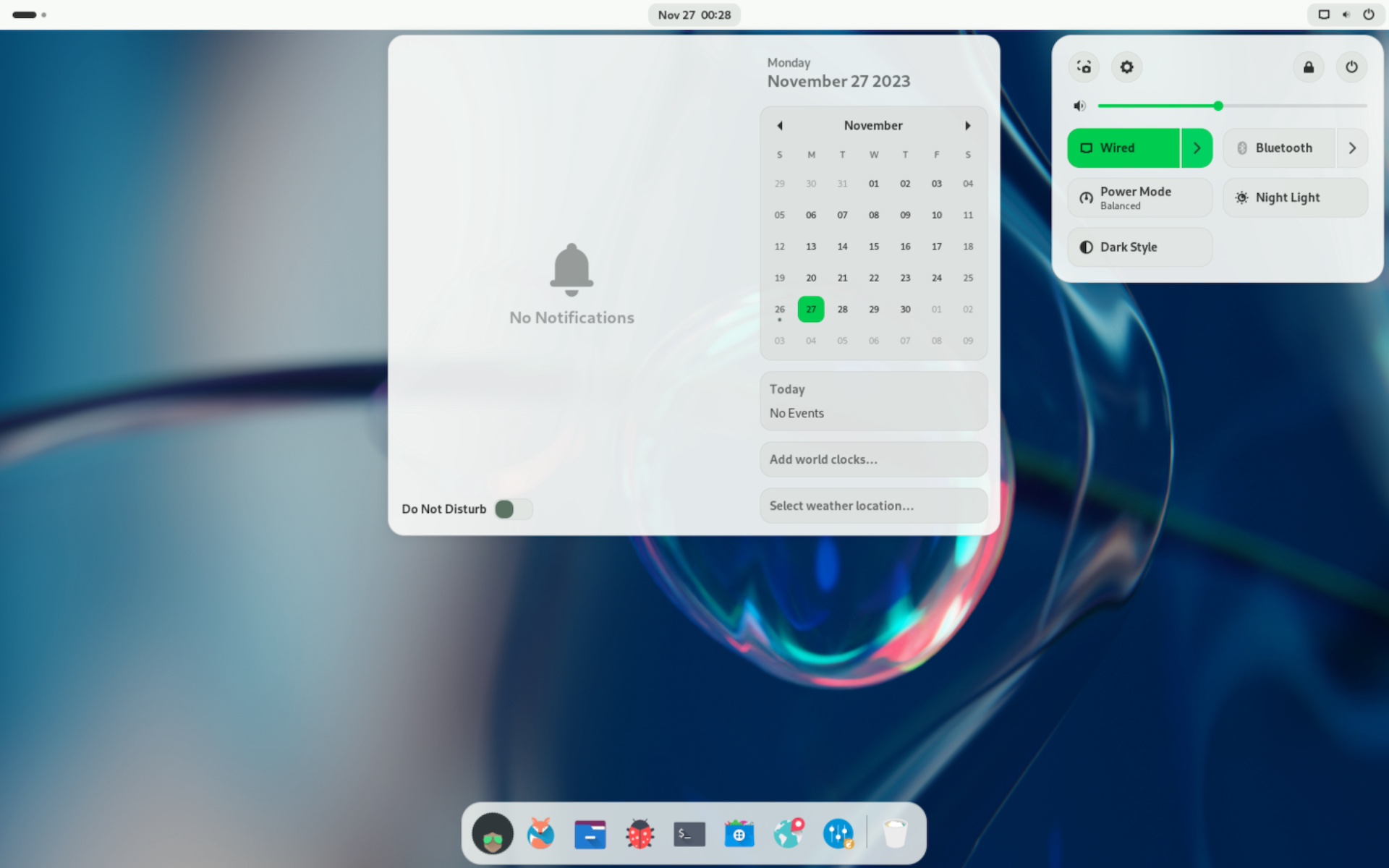Select November 24 in calendar
The width and height of the screenshot is (1389, 868).
coord(937,278)
